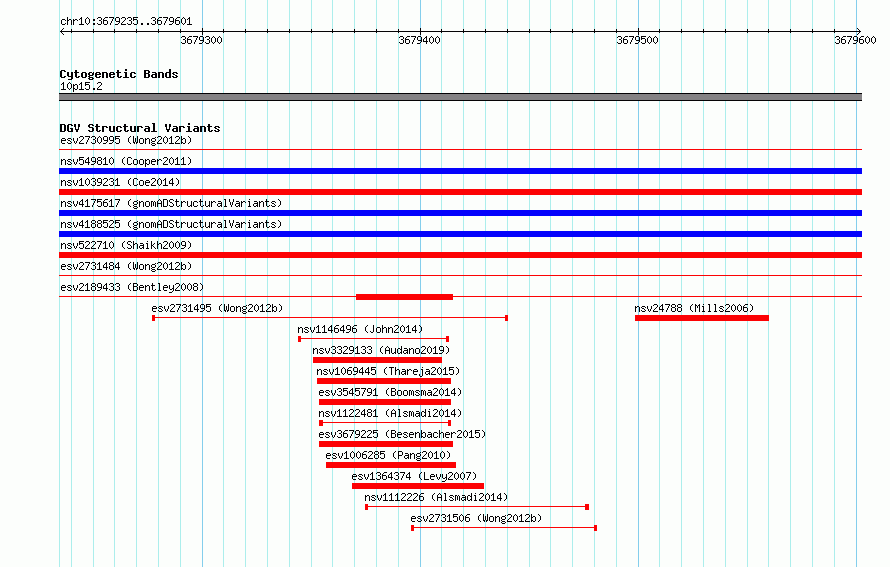Screen dimensions: 890x567
Task: Click the DGV Structural Variants track title
Action: [x=140, y=128]
